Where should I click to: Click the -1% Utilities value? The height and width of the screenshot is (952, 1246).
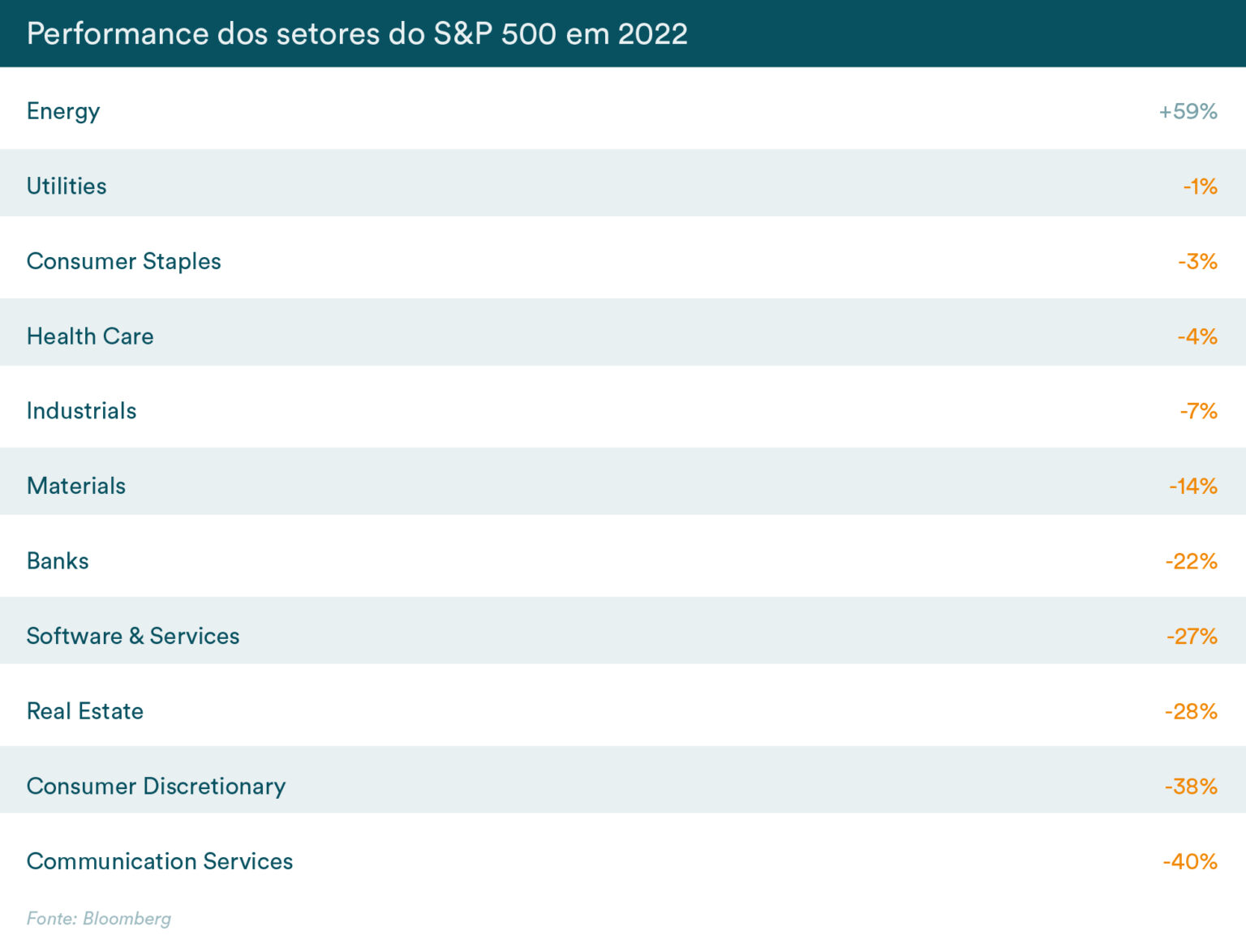(x=1200, y=187)
